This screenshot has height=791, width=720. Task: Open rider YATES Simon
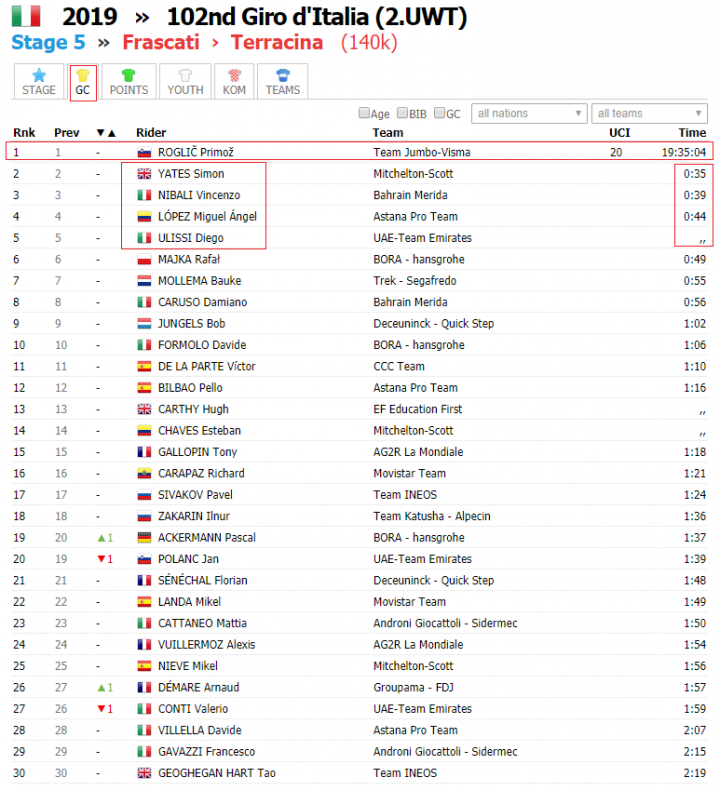(191, 174)
